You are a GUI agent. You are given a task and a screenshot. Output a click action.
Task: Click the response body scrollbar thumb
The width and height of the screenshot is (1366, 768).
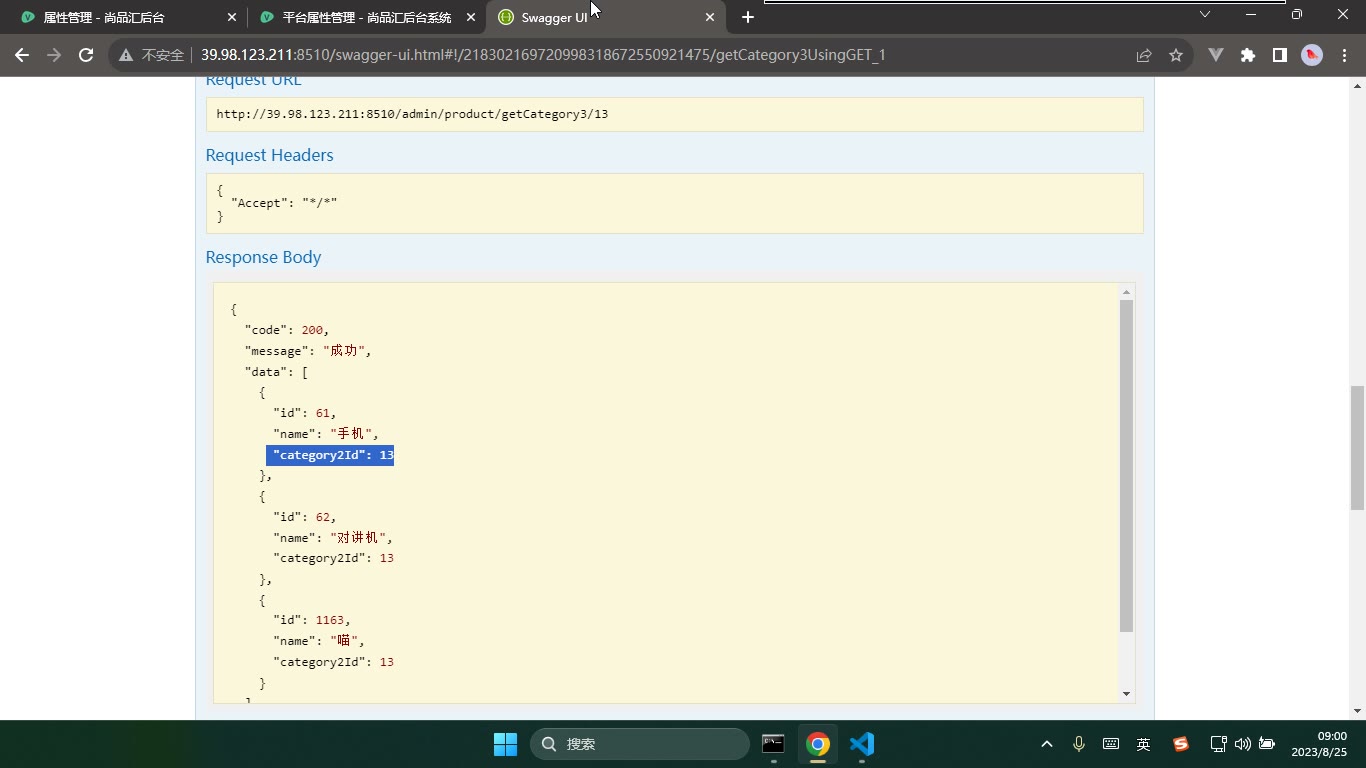(1126, 466)
